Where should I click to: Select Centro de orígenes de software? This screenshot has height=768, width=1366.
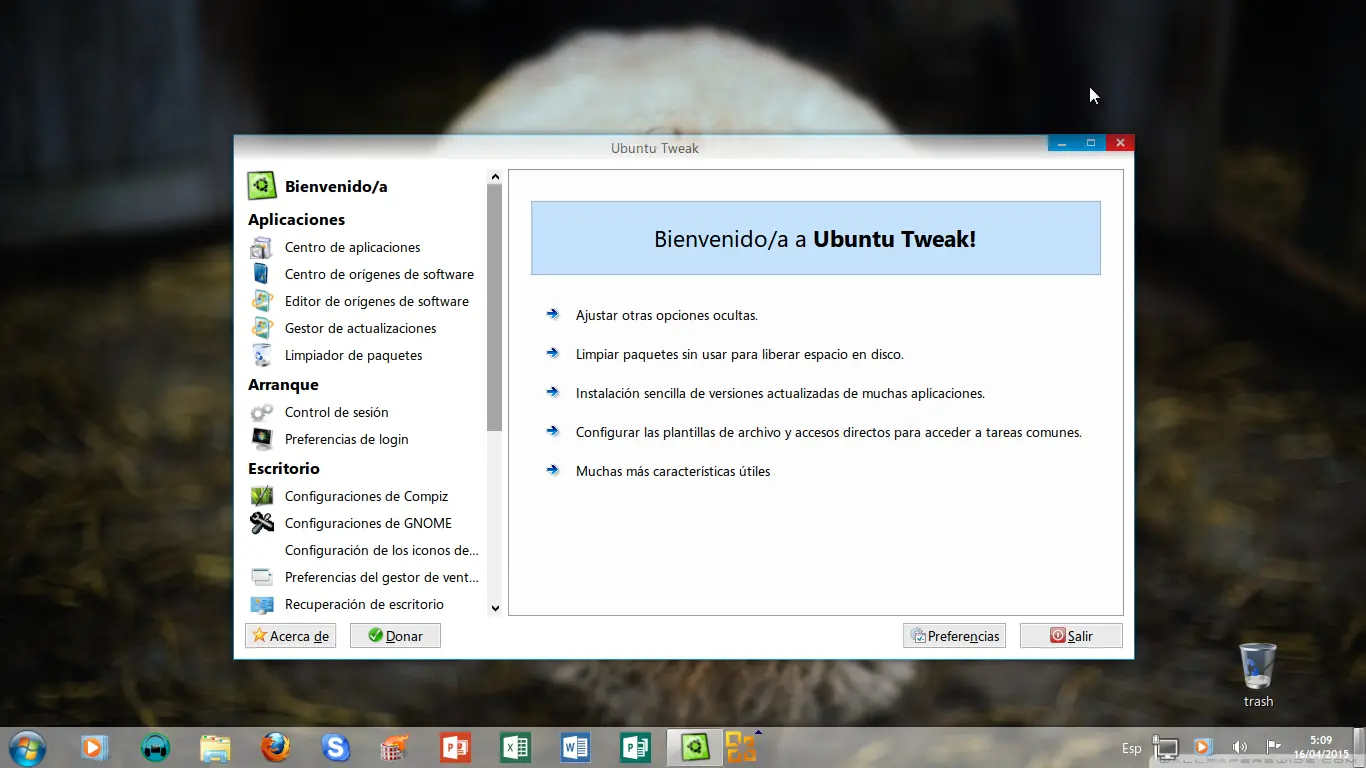[379, 274]
